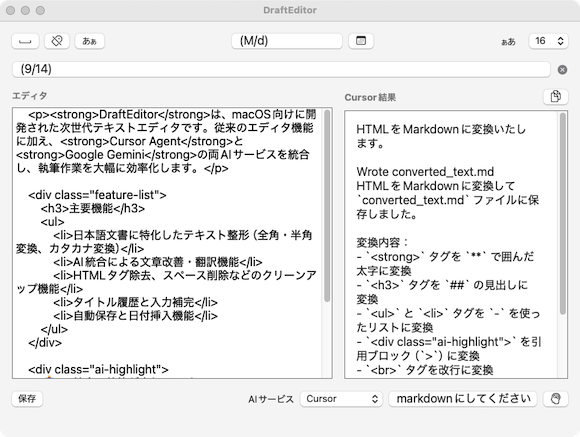Click the window minimize button in title bar
Viewport: 580px width, 437px height.
tap(26, 10)
